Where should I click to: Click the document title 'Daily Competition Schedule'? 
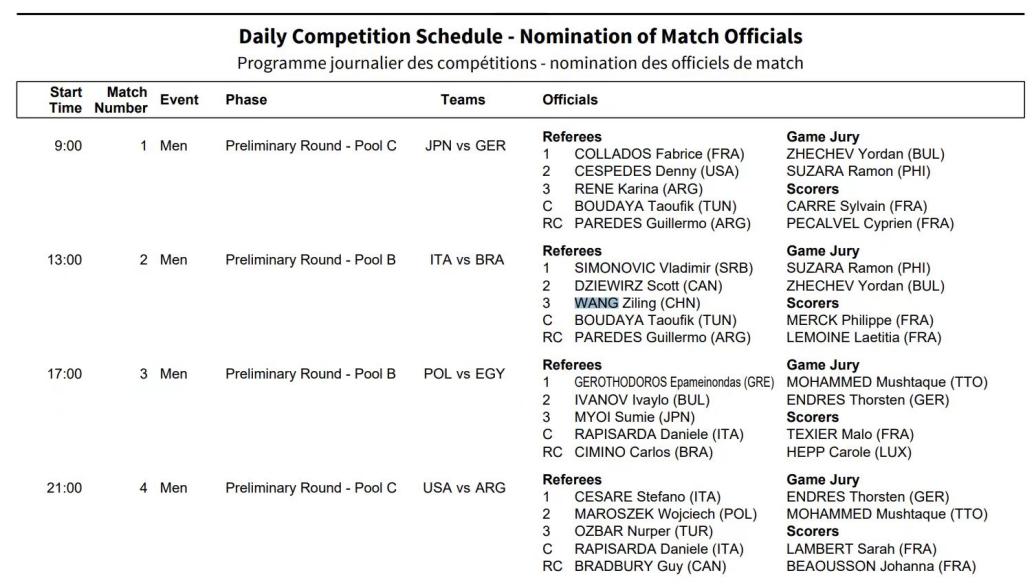(520, 37)
